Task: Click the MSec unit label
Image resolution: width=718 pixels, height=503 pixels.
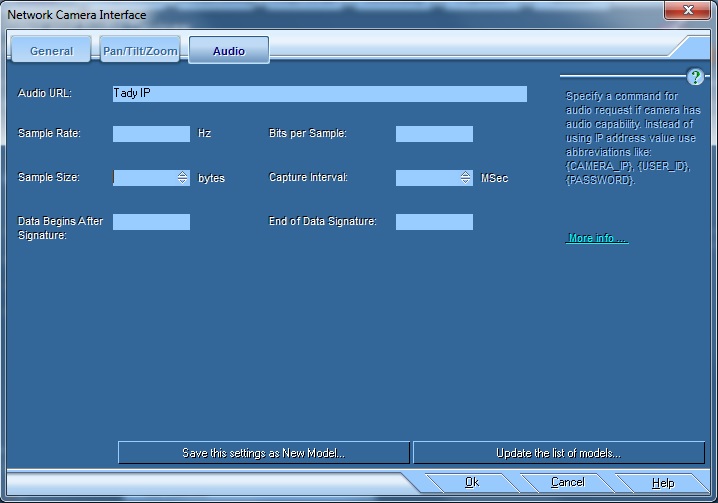Action: coord(495,178)
